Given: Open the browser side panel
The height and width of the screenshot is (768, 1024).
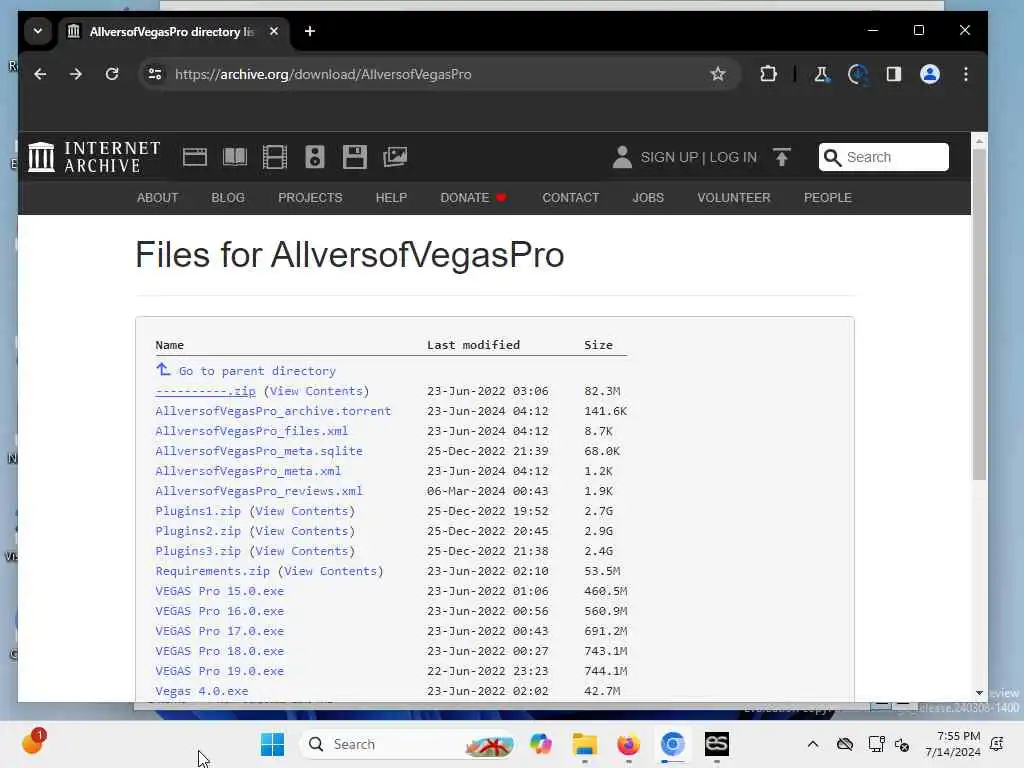Looking at the screenshot, I should pyautogui.click(x=893, y=74).
